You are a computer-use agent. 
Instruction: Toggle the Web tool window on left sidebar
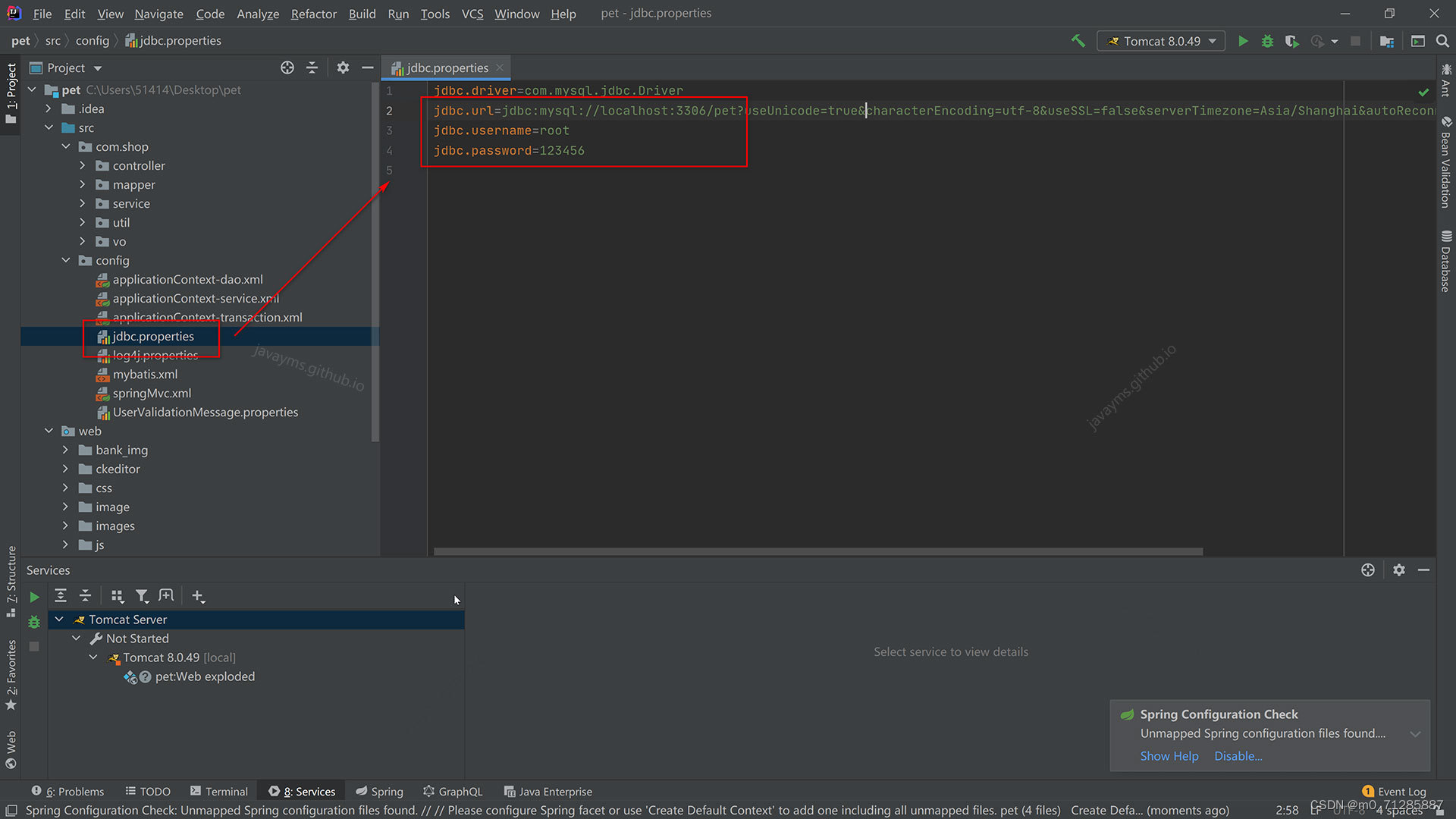(11, 749)
